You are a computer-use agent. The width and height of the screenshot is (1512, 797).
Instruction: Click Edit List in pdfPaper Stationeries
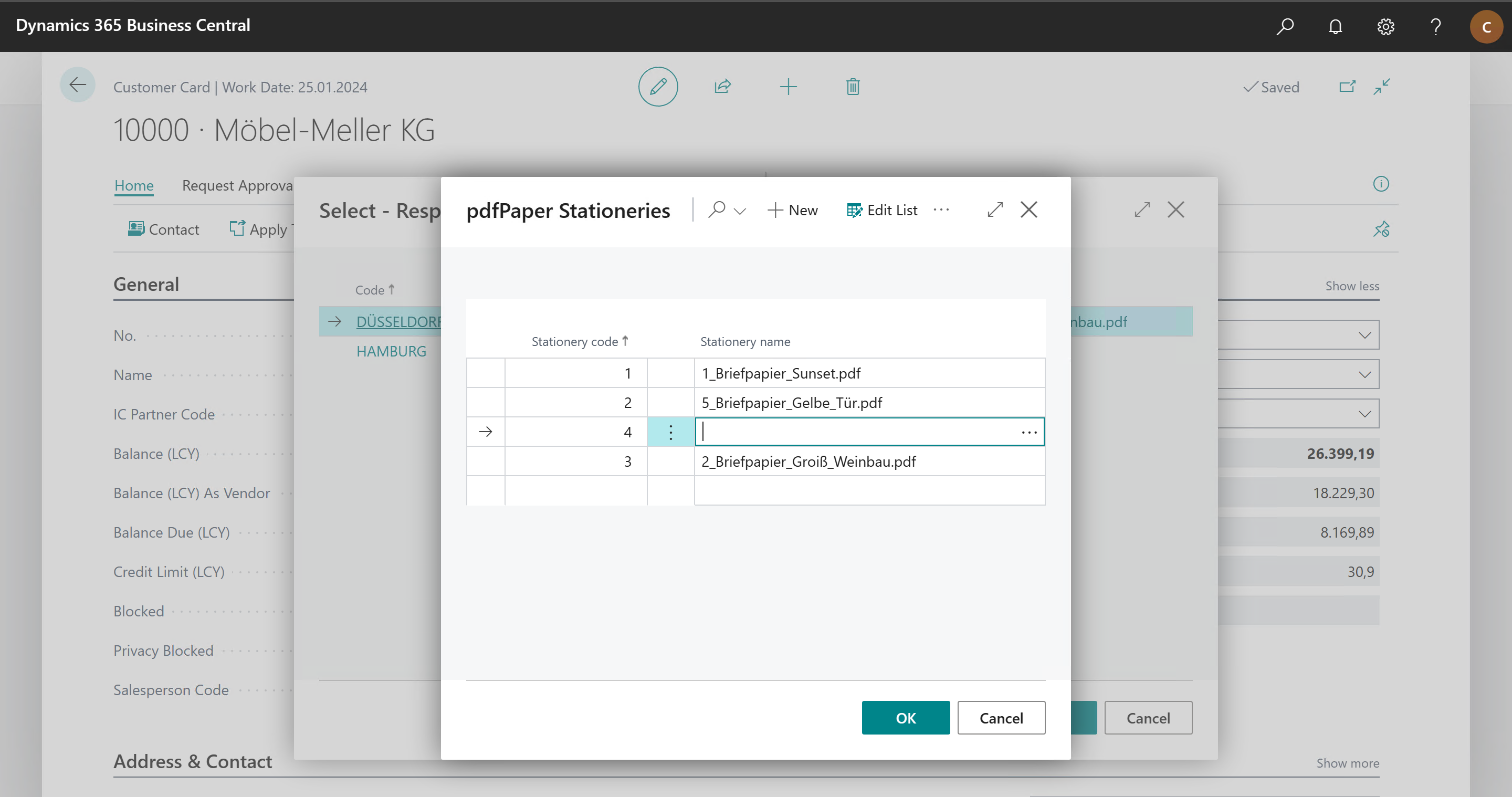point(881,210)
